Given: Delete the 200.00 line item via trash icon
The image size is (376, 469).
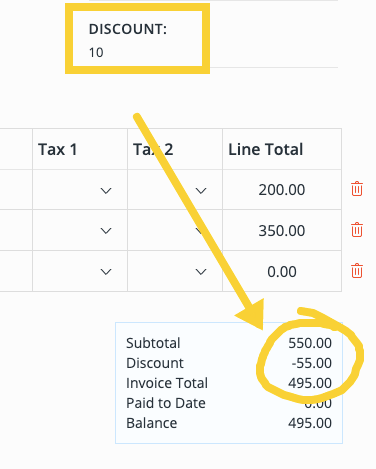Looking at the screenshot, I should pos(357,189).
